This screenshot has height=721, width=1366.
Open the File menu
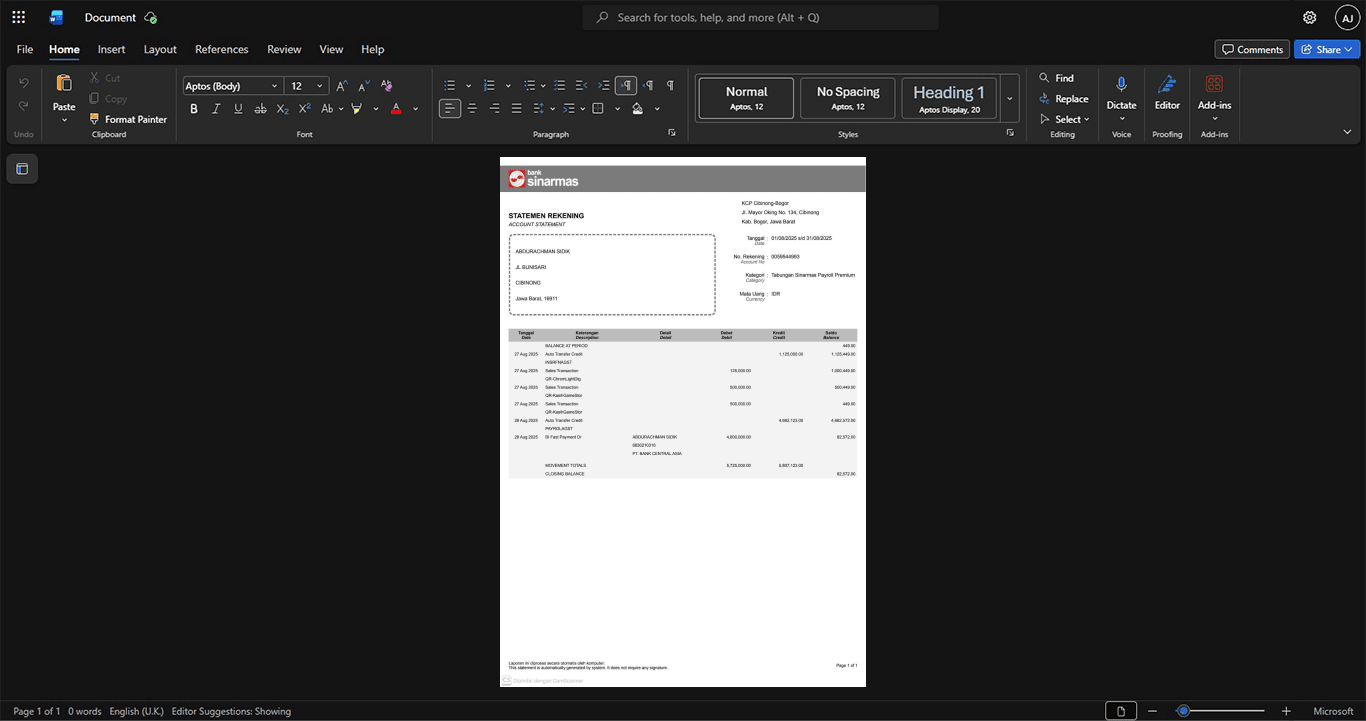click(x=25, y=49)
